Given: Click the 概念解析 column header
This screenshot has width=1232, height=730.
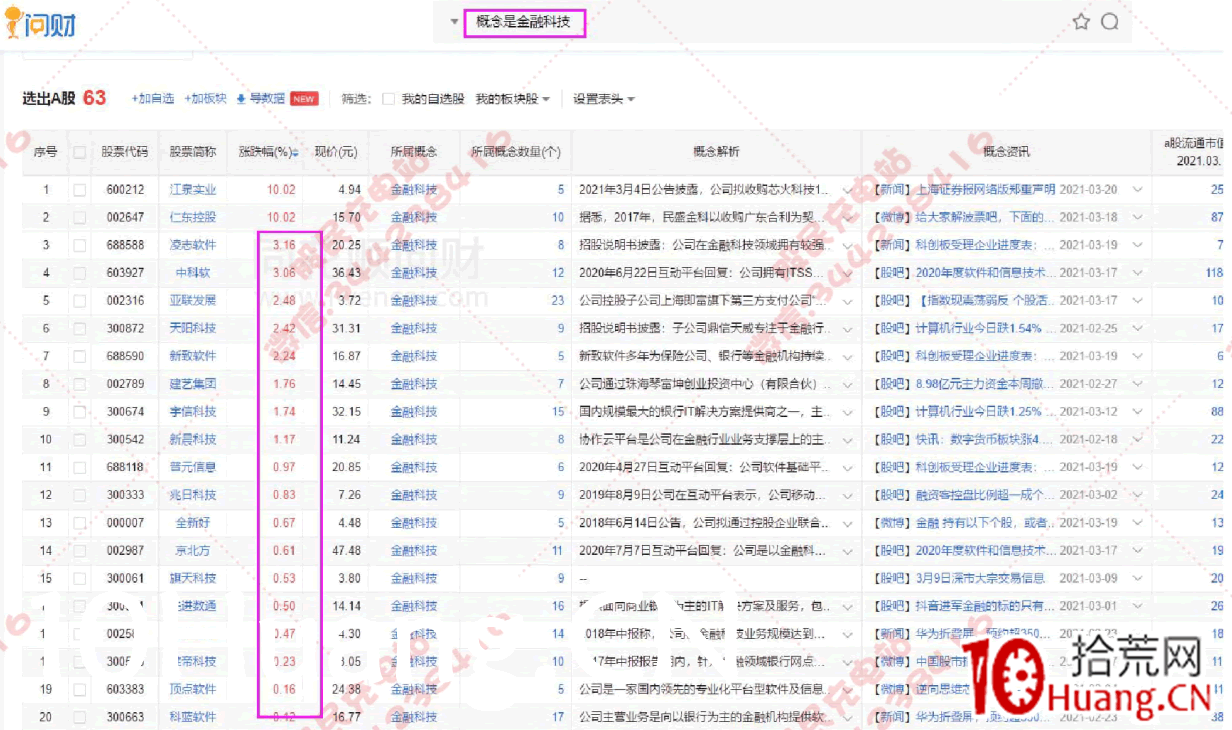Looking at the screenshot, I should pos(716,153).
